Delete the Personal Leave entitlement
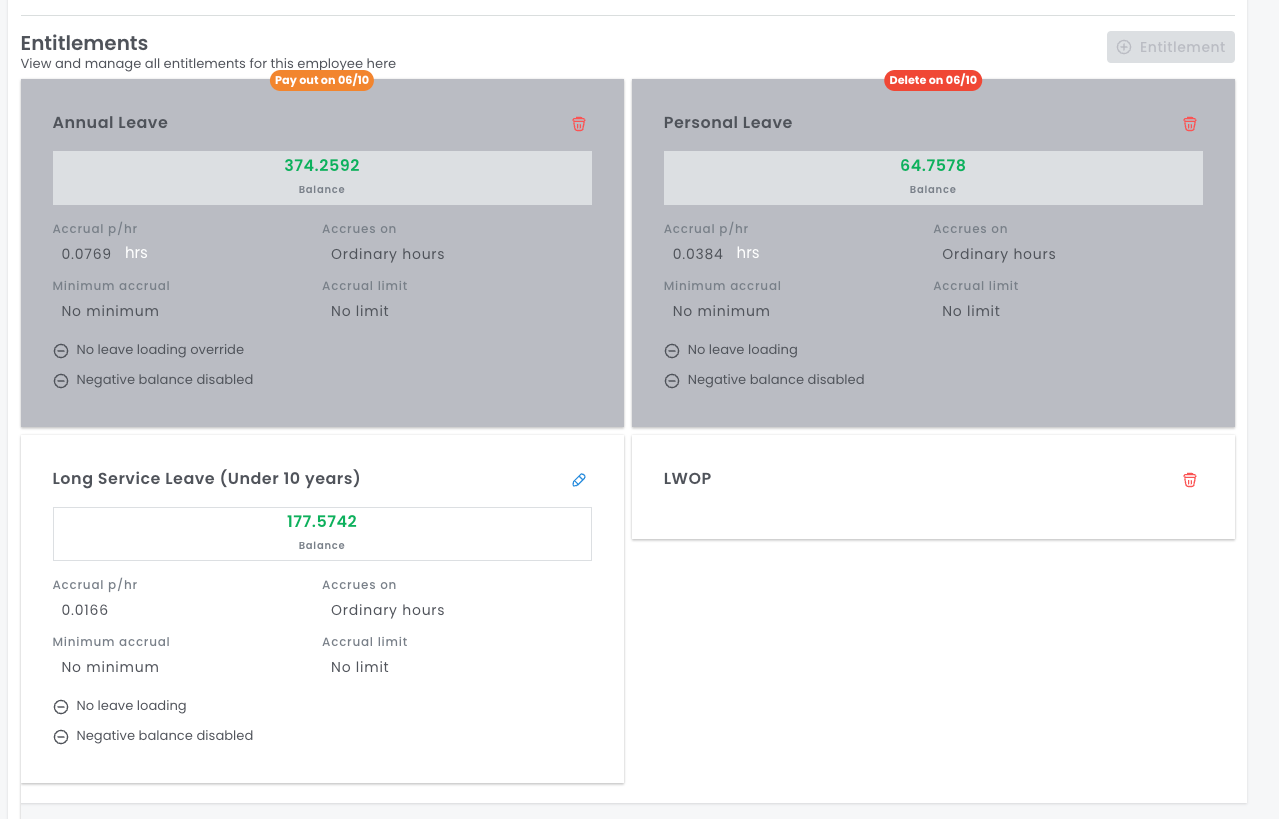Viewport: 1279px width, 819px height. point(1189,124)
